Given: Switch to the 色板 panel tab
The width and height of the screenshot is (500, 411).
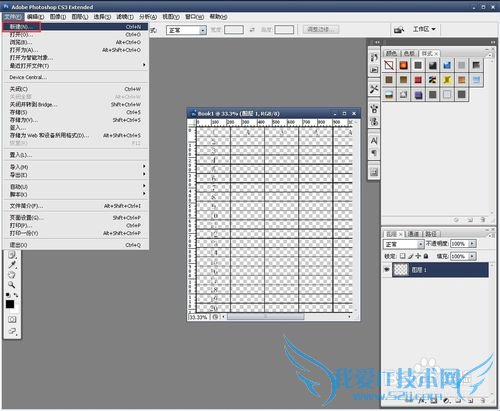Looking at the screenshot, I should 409,53.
